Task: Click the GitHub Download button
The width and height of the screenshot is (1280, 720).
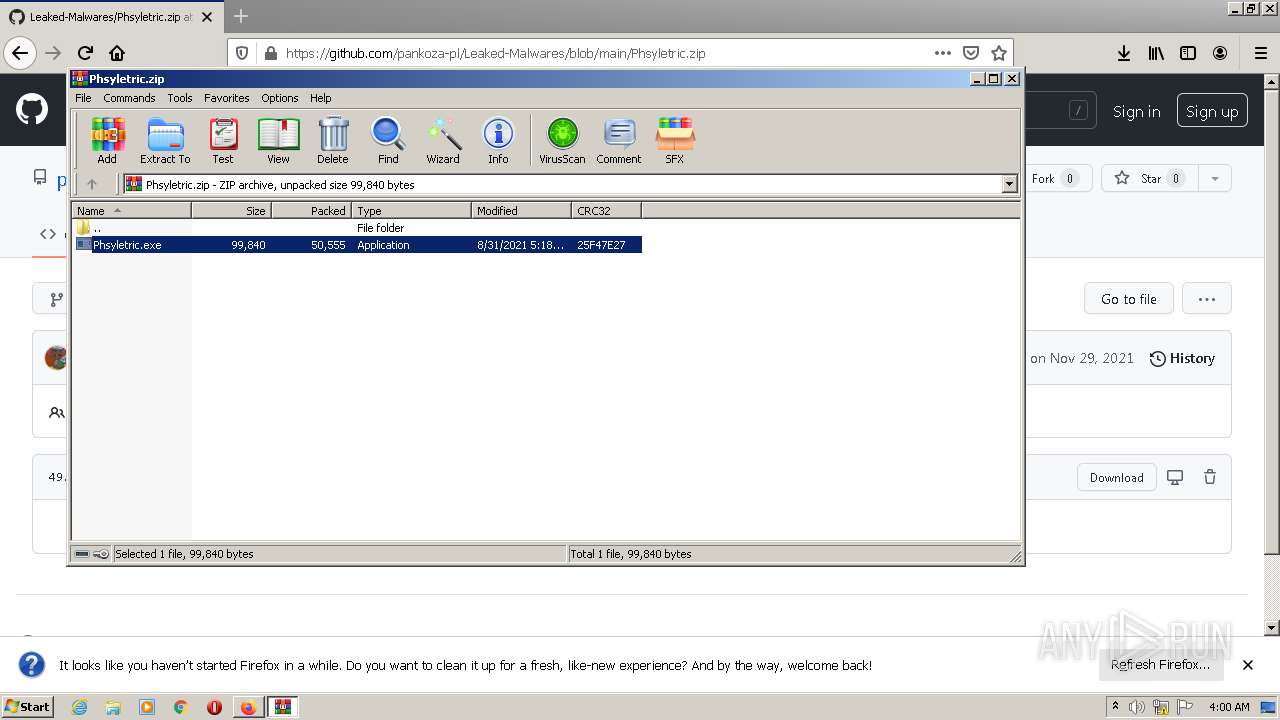Action: pyautogui.click(x=1116, y=478)
